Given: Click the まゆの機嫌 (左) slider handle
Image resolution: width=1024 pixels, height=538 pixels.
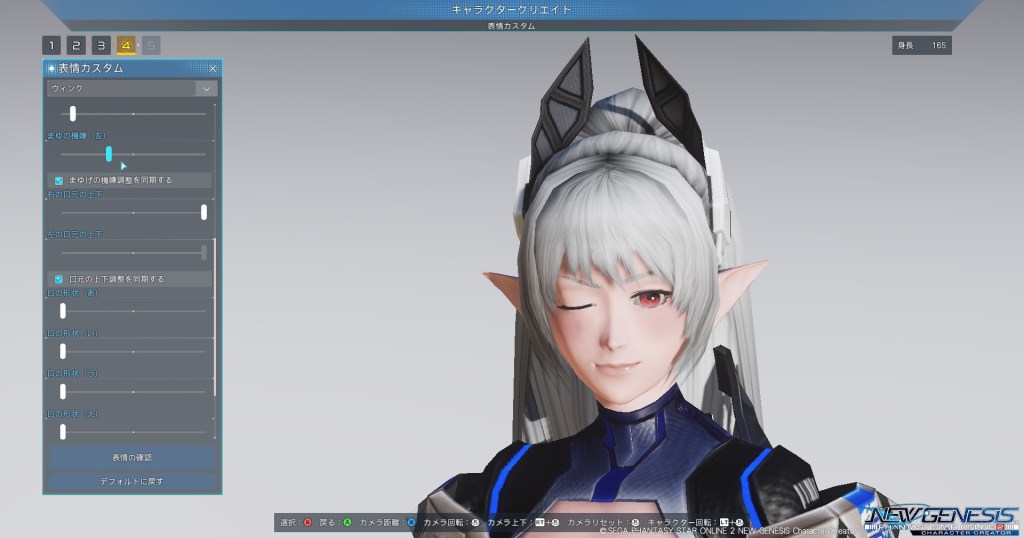Looking at the screenshot, I should pyautogui.click(x=109, y=154).
